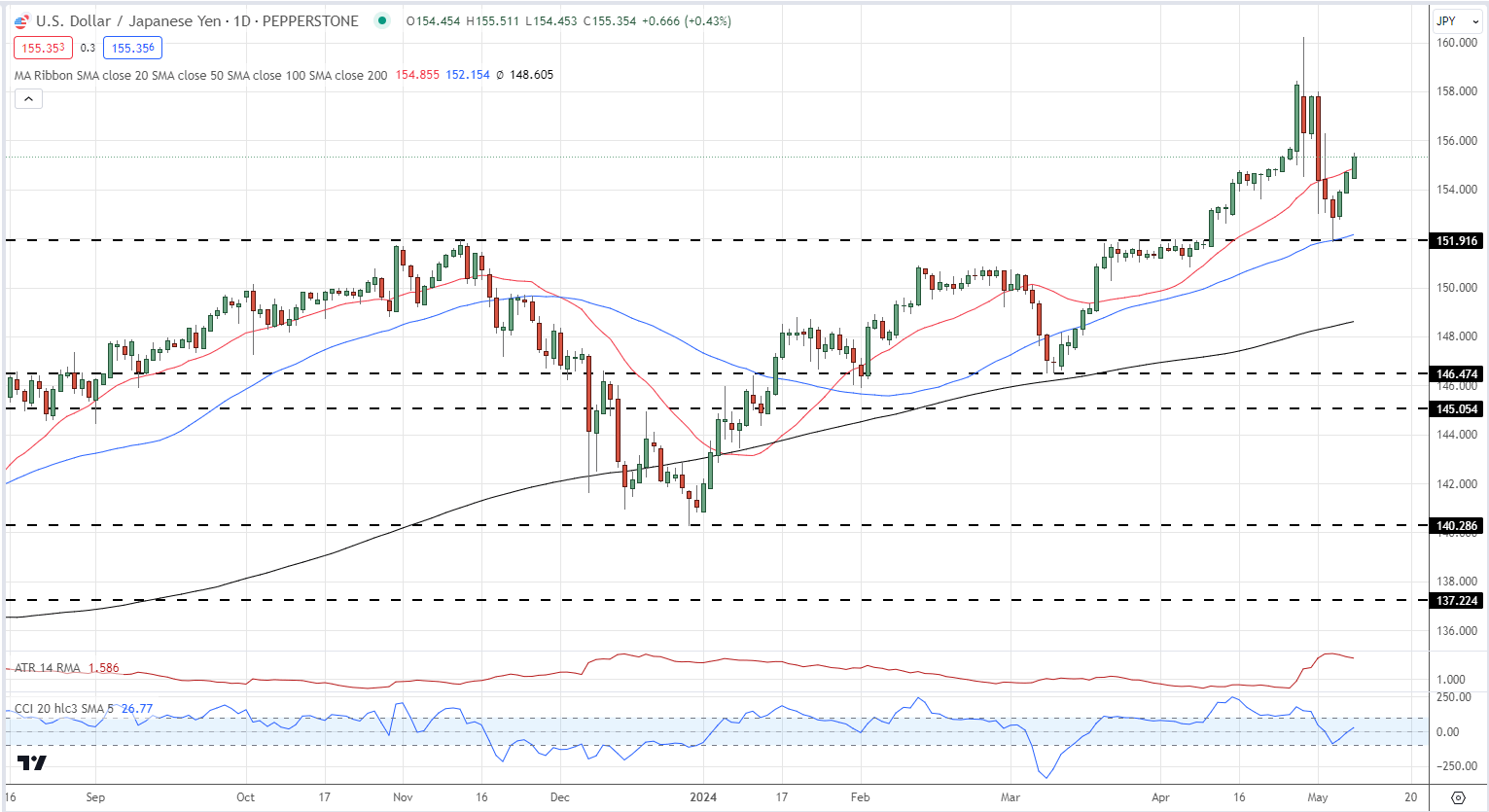Click the USD/JPY flag icon beside the symbol title
The height and width of the screenshot is (812, 1489).
(x=21, y=20)
